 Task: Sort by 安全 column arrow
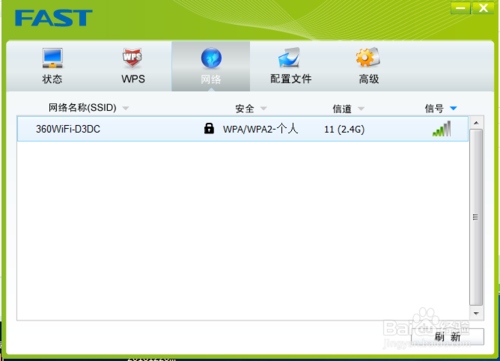click(263, 108)
